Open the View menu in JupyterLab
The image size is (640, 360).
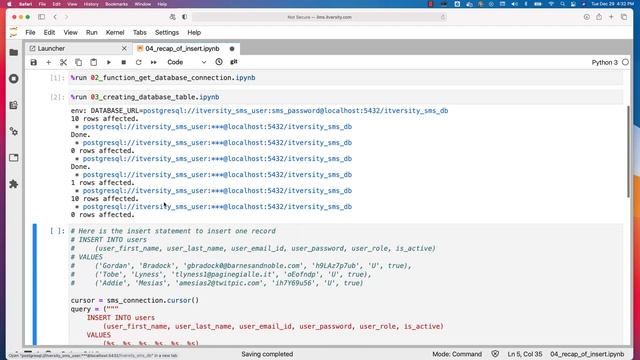[70, 32]
